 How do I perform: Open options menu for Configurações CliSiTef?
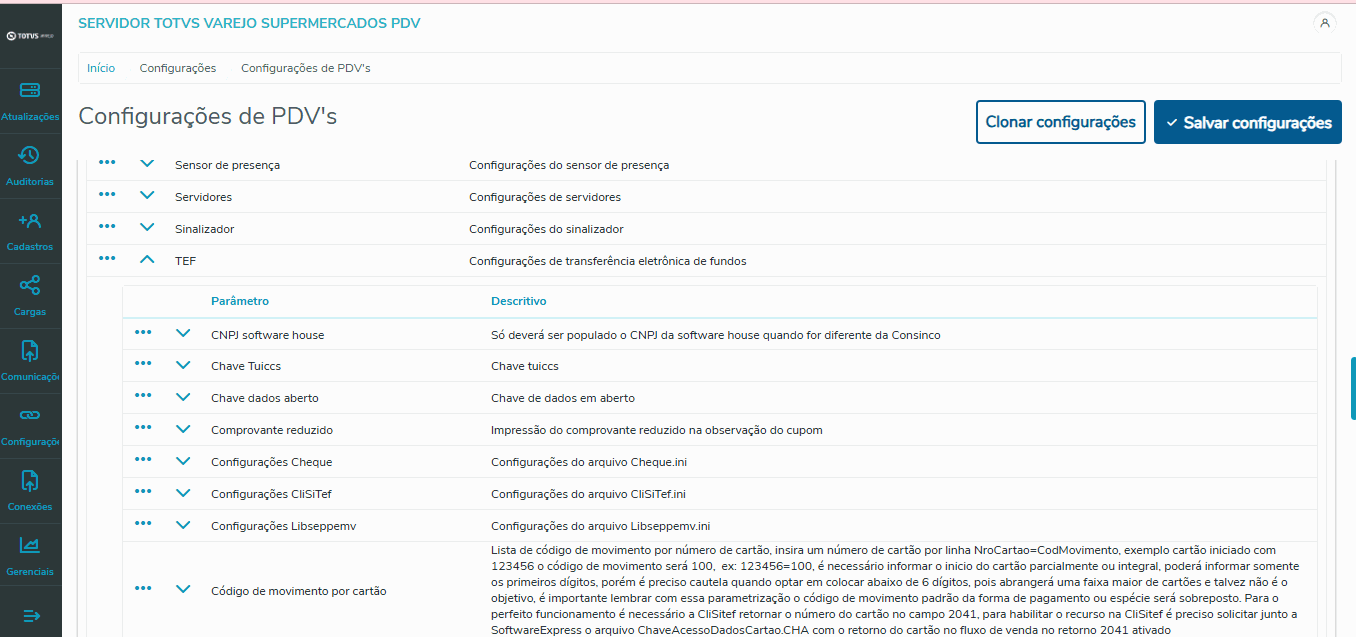(x=143, y=492)
